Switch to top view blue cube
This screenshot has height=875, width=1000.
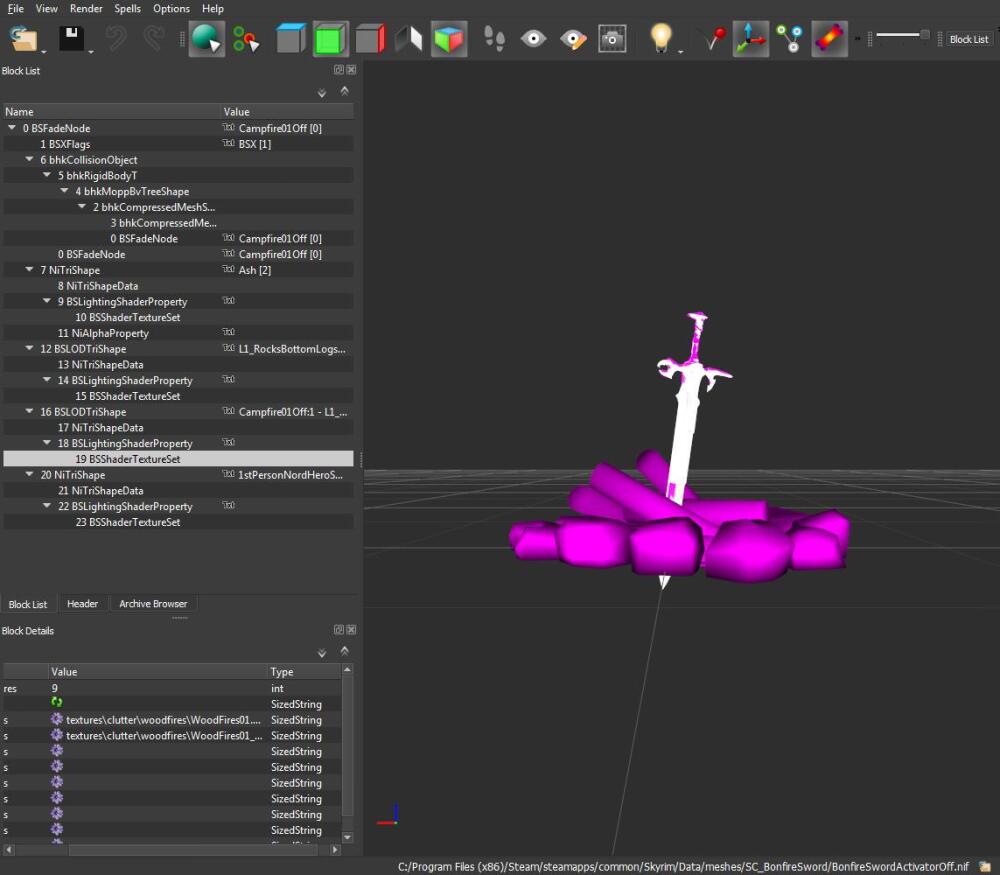[291, 39]
